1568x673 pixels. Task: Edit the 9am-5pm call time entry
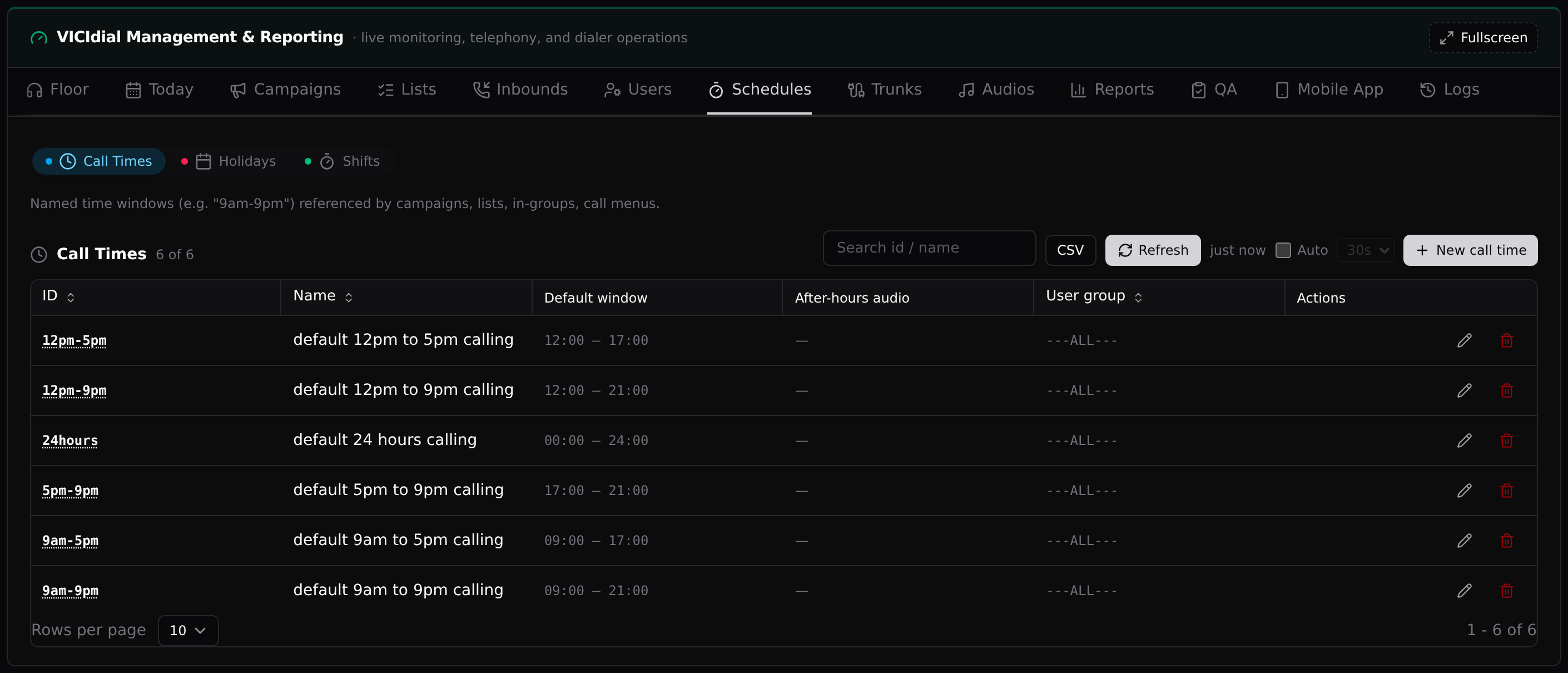pos(1464,540)
